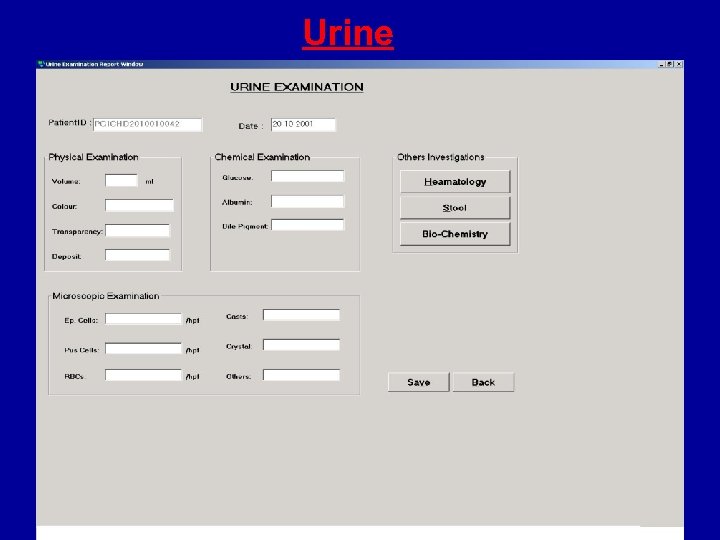Focus the Pus Cells input field

coord(143,349)
